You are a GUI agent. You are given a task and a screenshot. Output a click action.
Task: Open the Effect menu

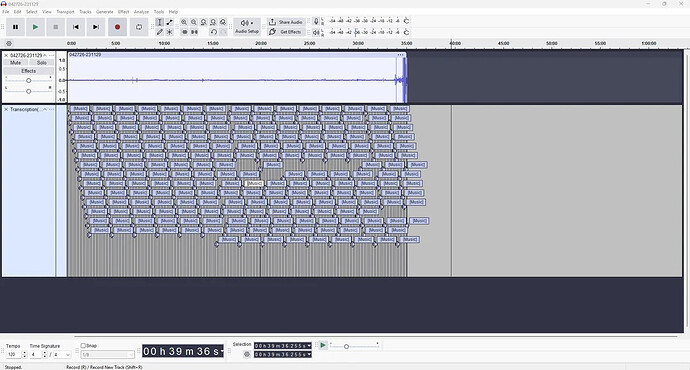point(124,12)
